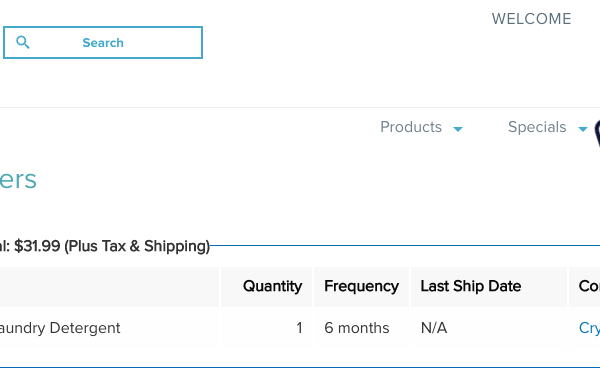Open the Products menu
600x388 pixels.
(x=411, y=127)
